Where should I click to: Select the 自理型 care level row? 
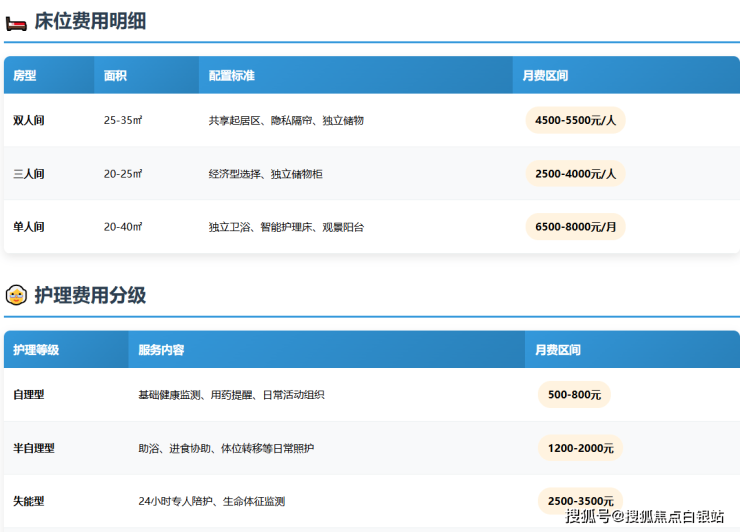tap(29, 395)
